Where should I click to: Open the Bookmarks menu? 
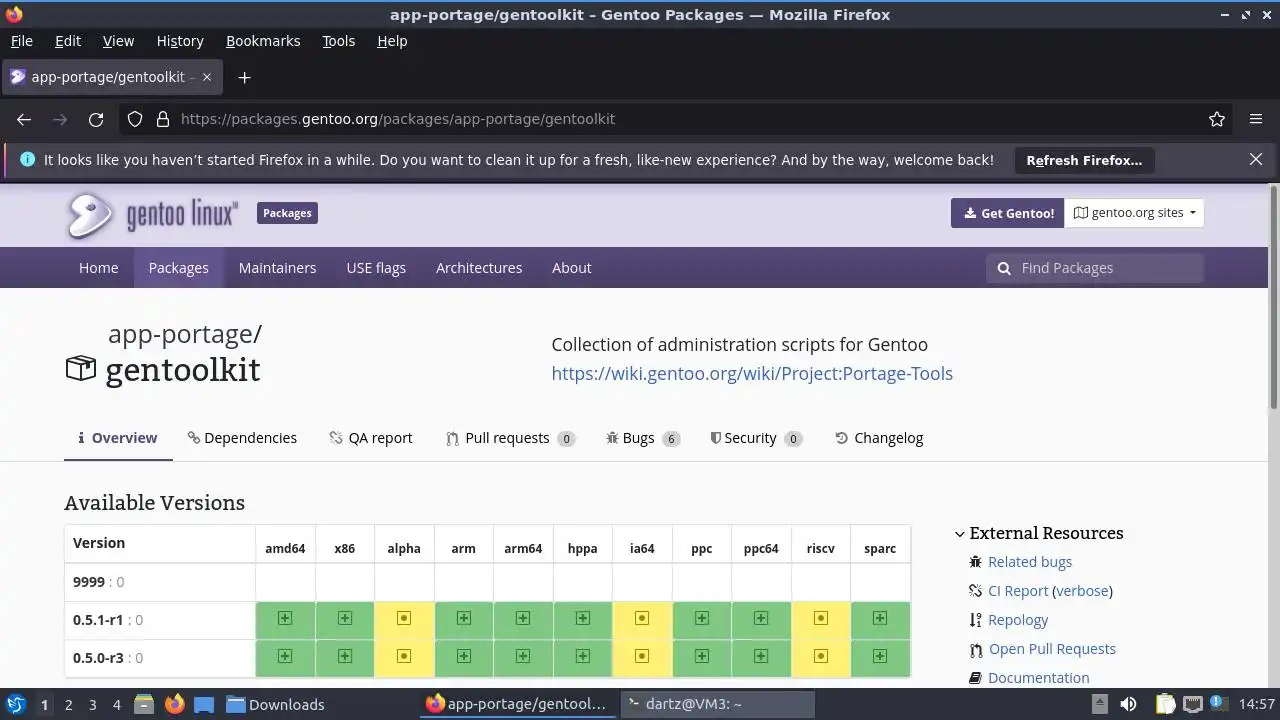pyautogui.click(x=263, y=41)
